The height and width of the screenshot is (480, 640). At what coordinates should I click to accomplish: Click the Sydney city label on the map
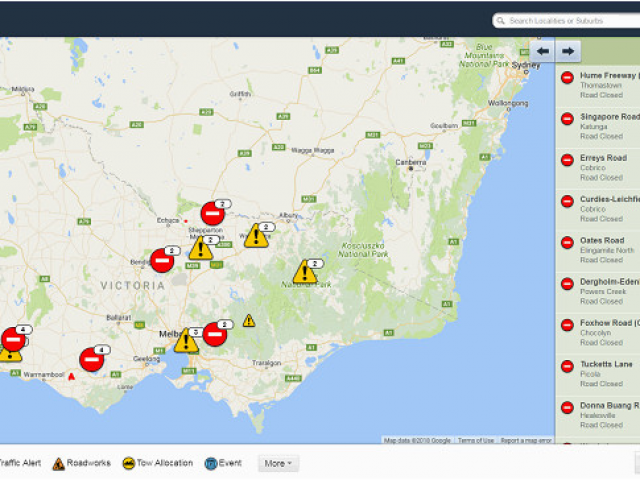pos(526,65)
